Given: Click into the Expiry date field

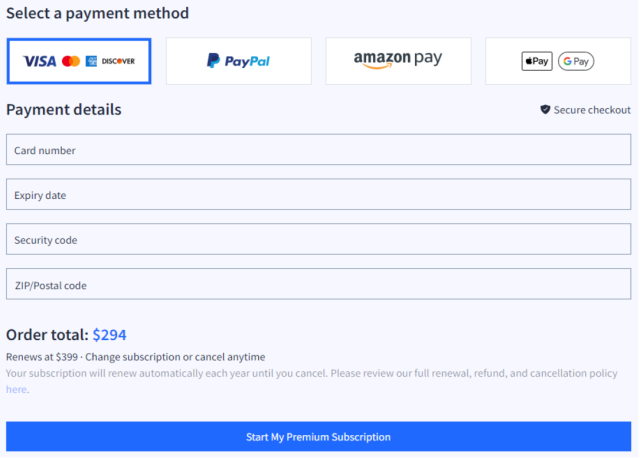Looking at the screenshot, I should pyautogui.click(x=318, y=195).
